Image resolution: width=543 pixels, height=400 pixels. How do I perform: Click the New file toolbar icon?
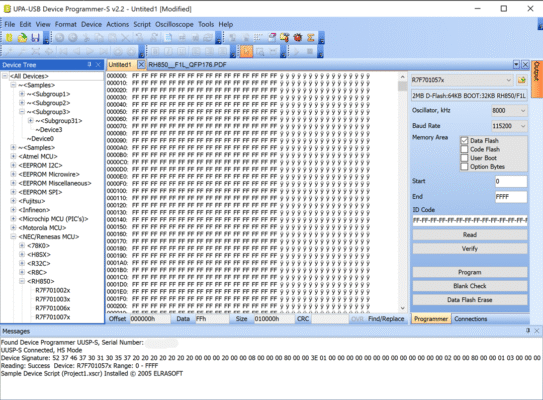tap(9, 37)
